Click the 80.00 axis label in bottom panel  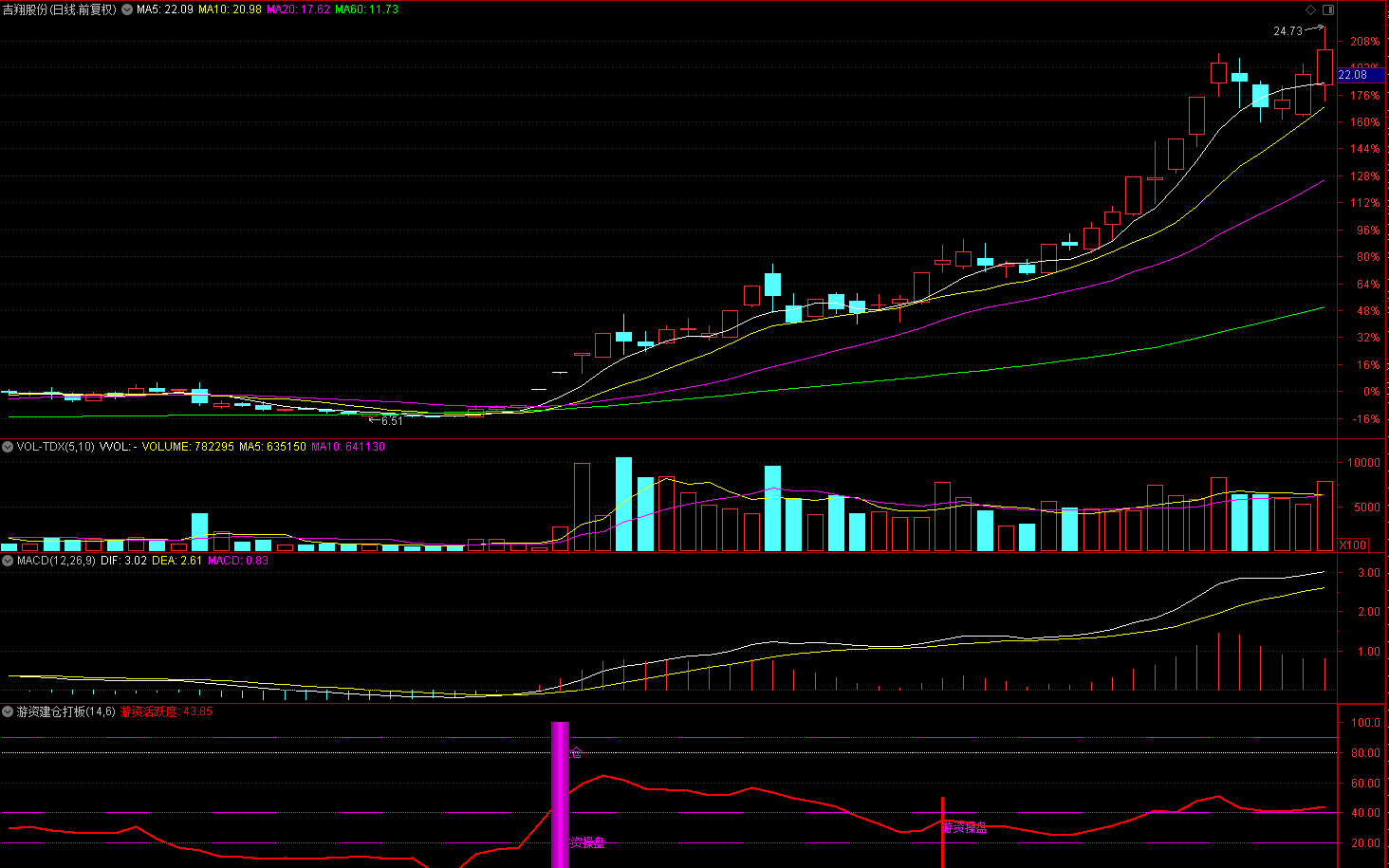[1365, 753]
